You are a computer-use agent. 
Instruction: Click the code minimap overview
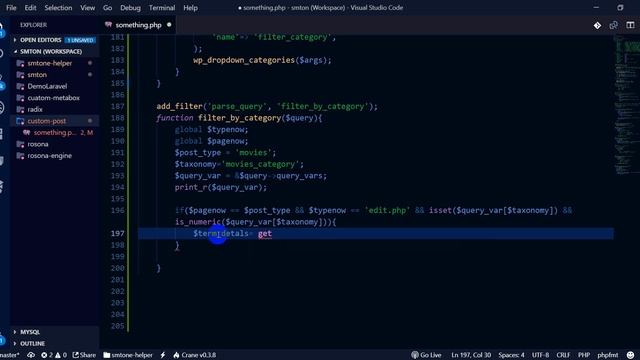point(627,106)
